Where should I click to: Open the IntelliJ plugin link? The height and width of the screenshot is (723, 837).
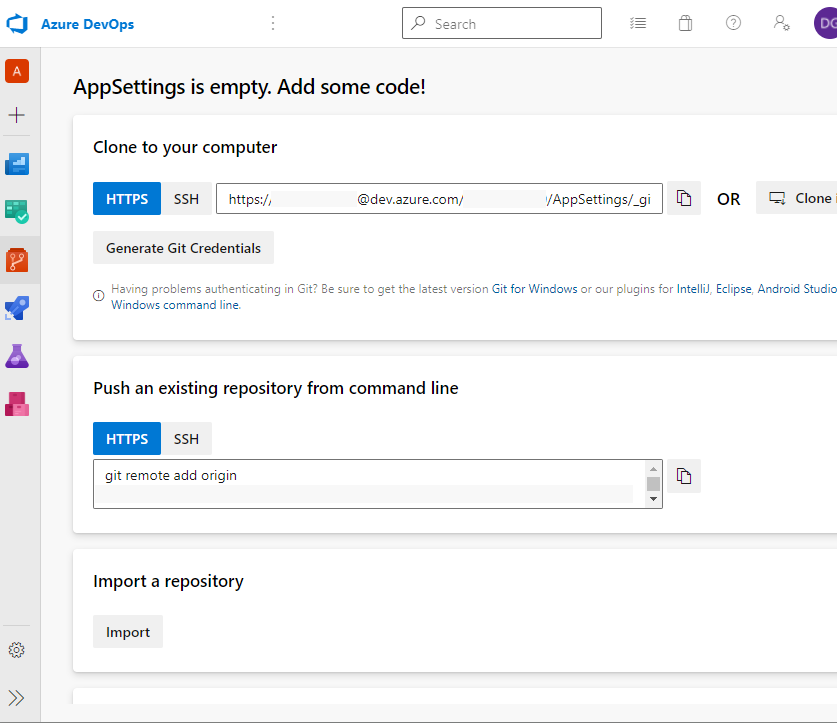pos(693,289)
